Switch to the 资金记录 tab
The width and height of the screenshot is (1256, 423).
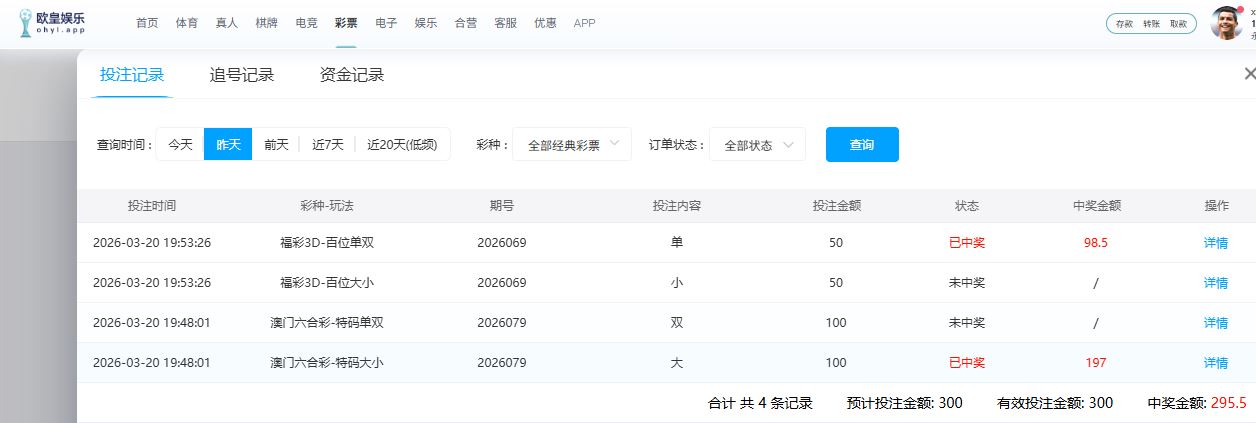tap(352, 75)
